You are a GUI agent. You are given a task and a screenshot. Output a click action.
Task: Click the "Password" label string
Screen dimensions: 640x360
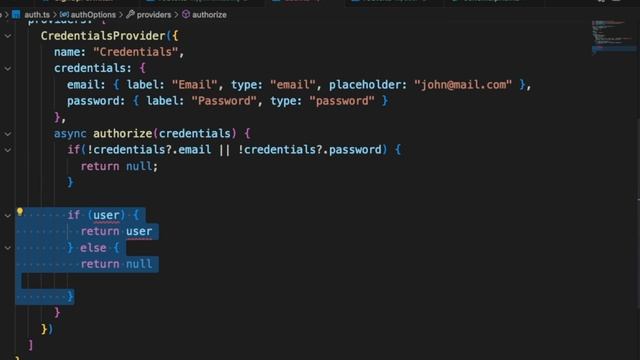(x=224, y=101)
